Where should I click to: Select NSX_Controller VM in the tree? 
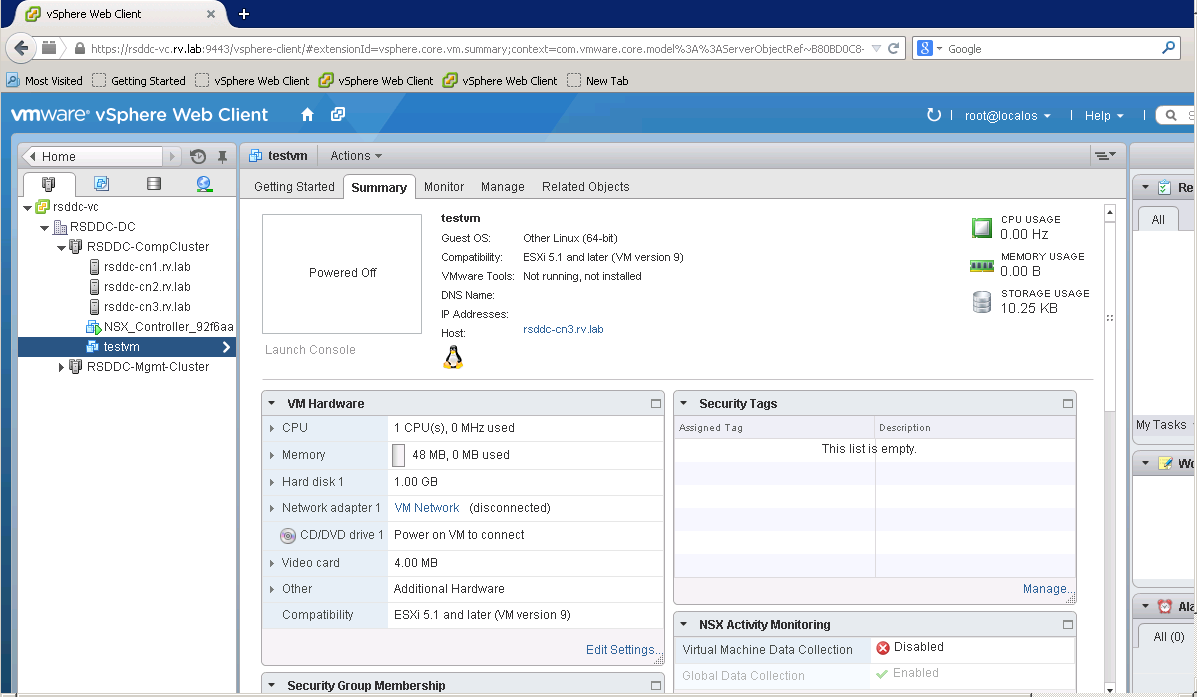pos(168,327)
